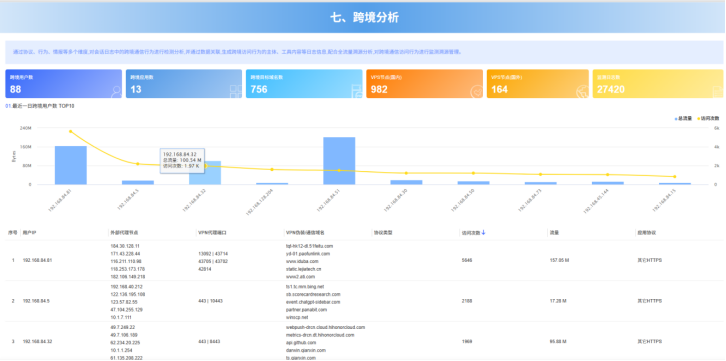Click the grid icon on the 13 card
726x361 pixels.
click(236, 91)
